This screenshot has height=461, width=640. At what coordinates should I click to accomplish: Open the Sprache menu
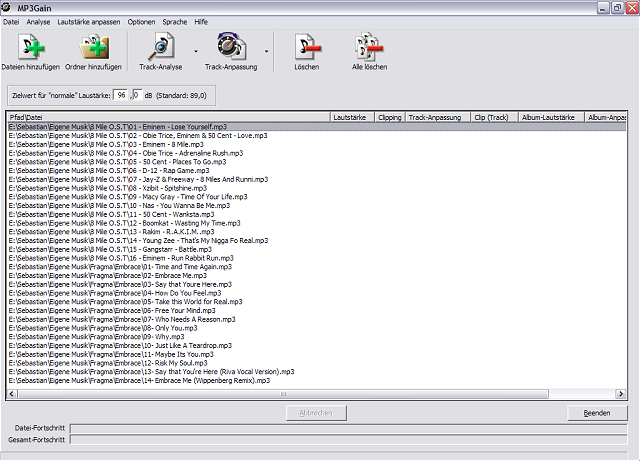tap(175, 22)
